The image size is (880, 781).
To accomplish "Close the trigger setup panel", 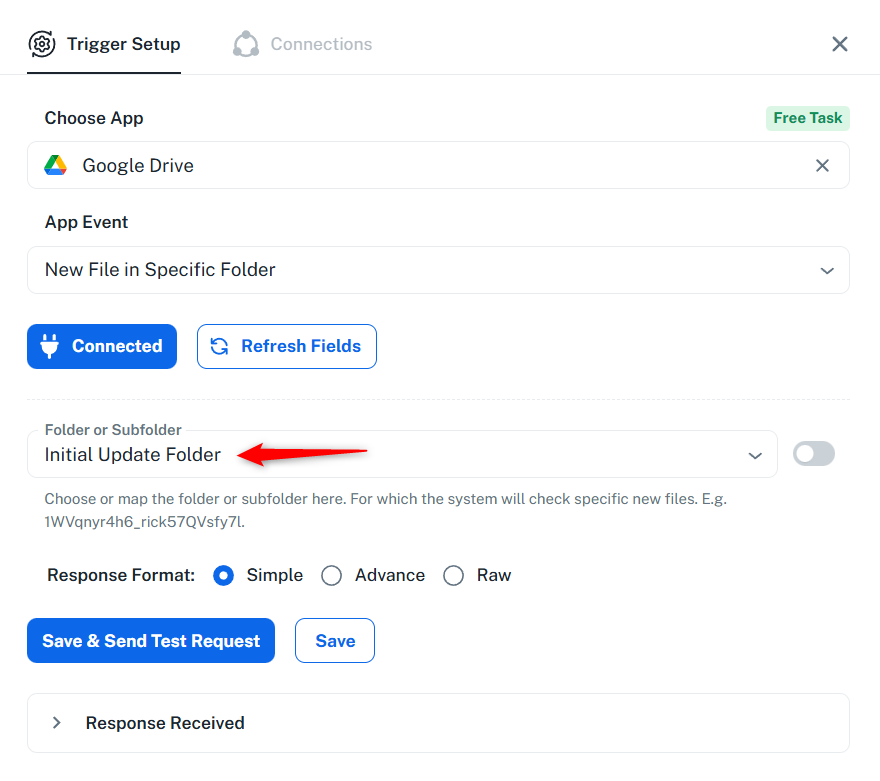I will coord(840,44).
